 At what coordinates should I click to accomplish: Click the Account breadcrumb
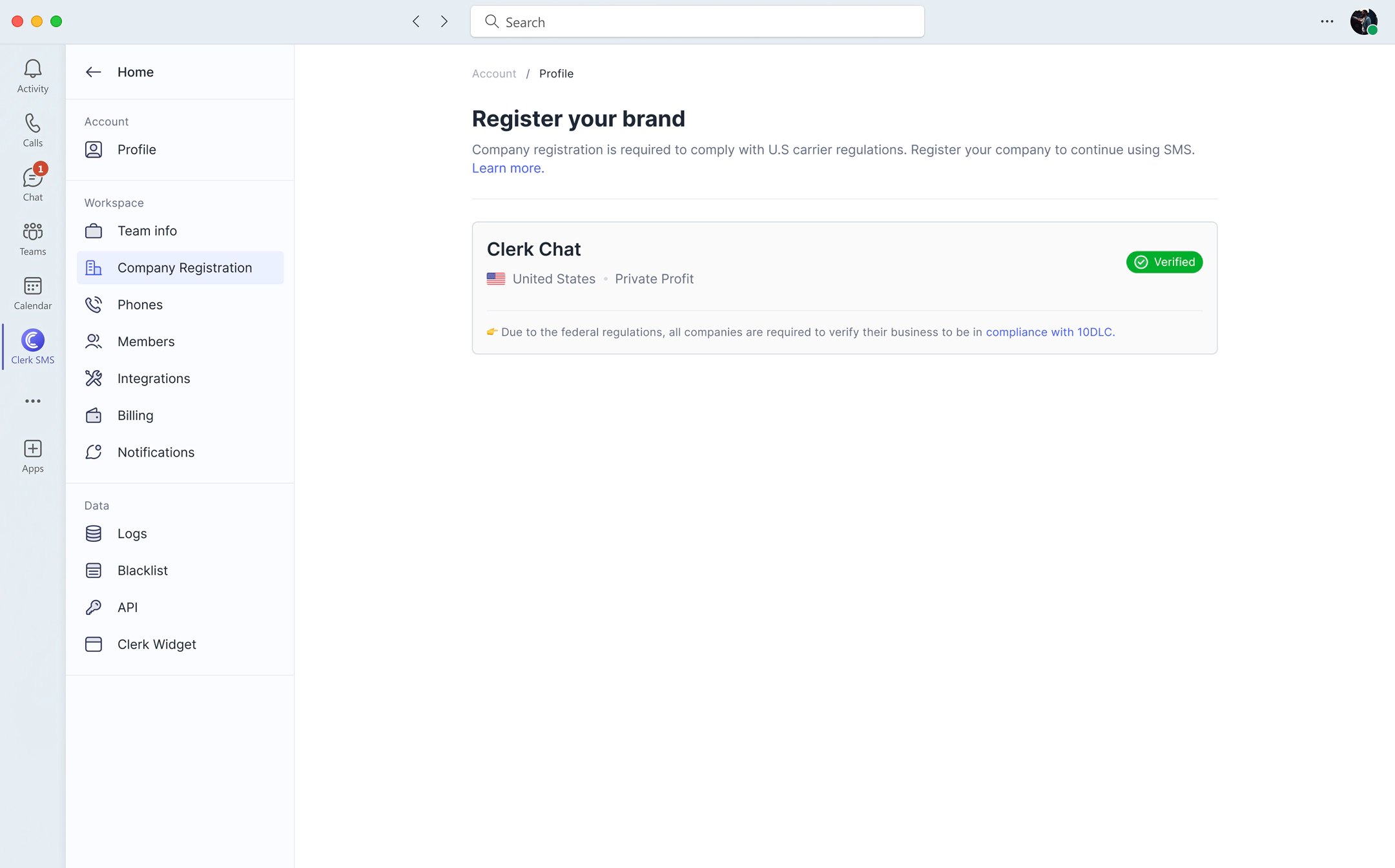tap(494, 74)
